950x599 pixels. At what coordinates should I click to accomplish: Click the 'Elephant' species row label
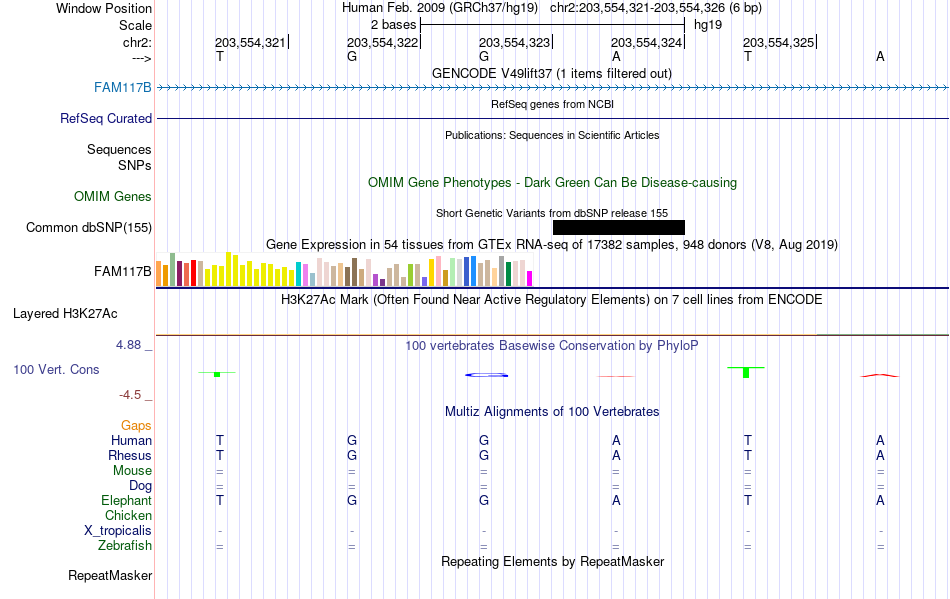point(126,500)
